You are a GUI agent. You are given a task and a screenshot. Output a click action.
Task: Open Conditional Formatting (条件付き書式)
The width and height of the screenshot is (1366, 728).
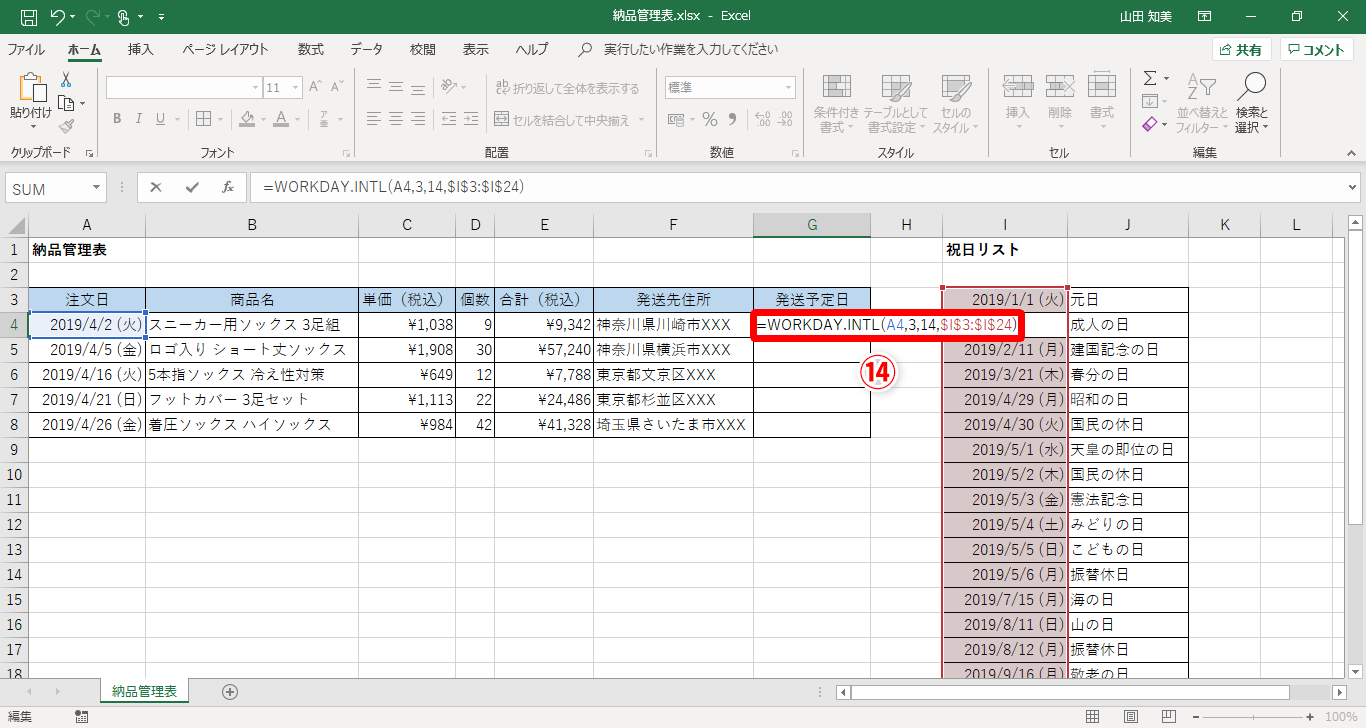coord(836,104)
